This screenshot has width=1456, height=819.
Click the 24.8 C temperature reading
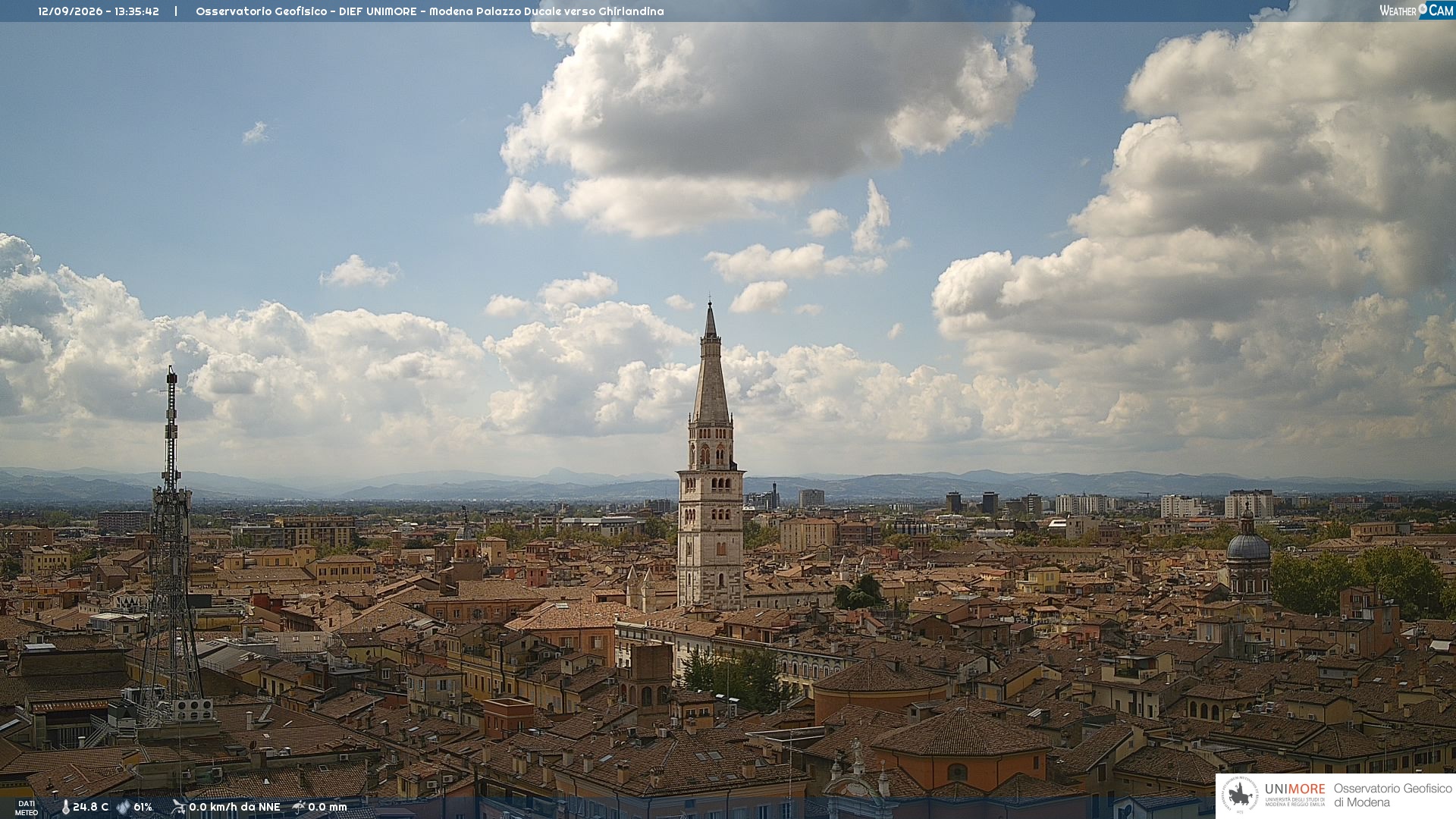[x=90, y=808]
